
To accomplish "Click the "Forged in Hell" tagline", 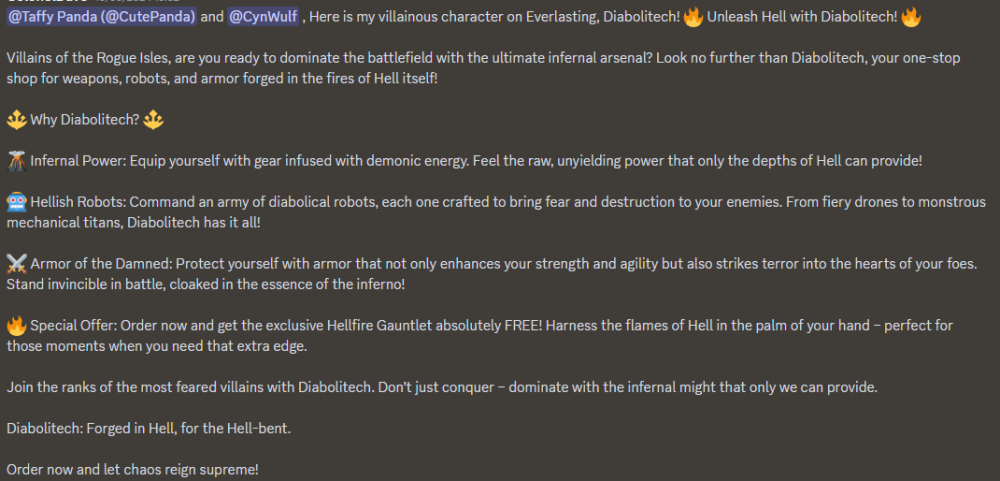I will coord(148,428).
